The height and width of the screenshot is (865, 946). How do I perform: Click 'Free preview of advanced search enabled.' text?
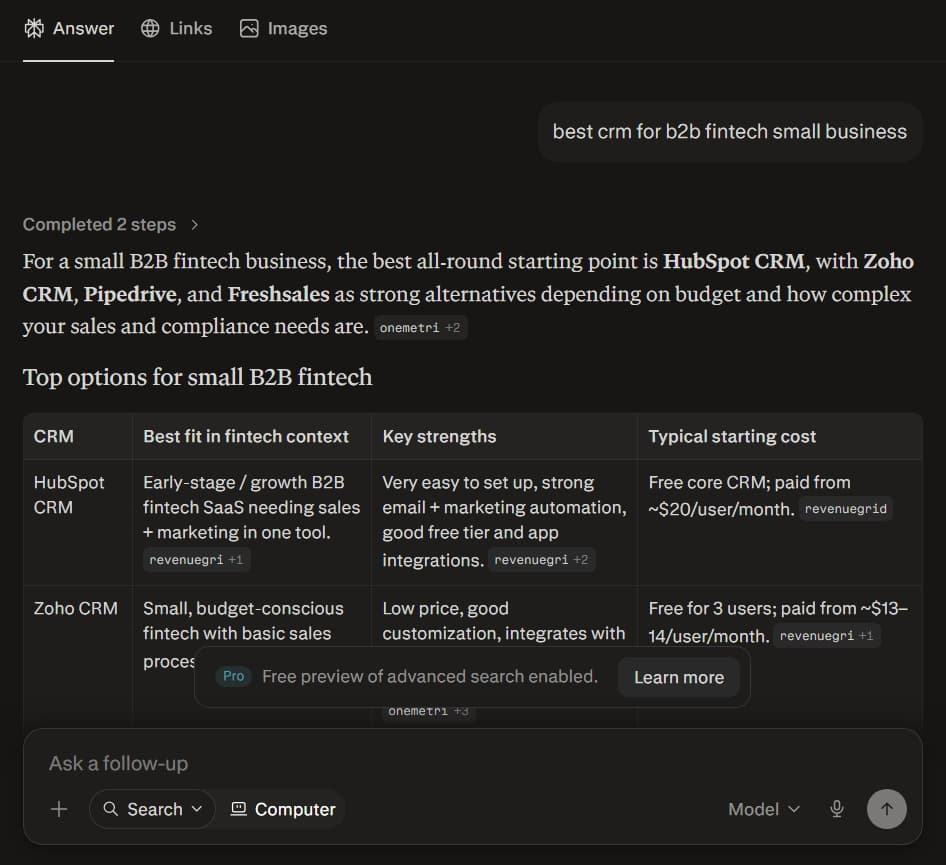430,676
